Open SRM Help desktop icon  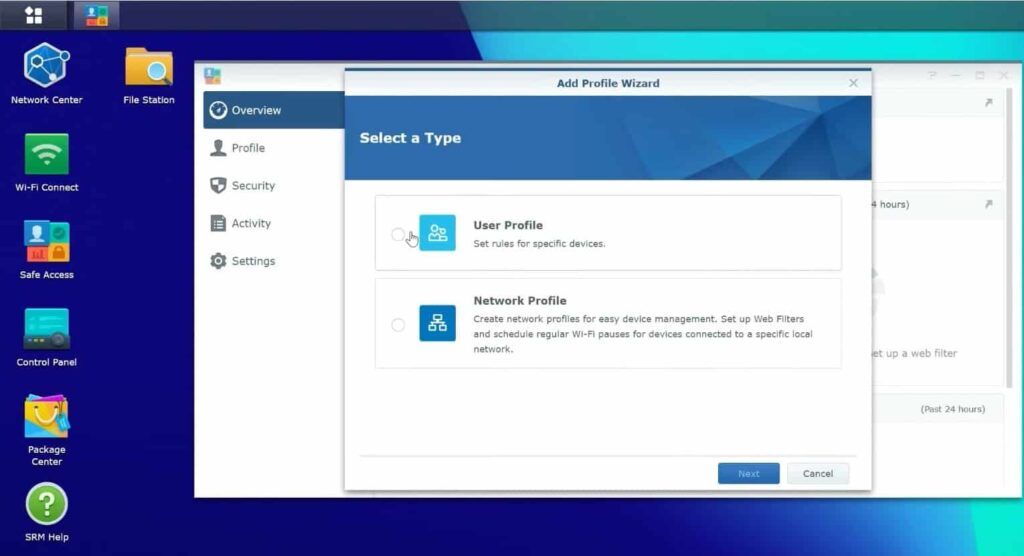[46, 512]
